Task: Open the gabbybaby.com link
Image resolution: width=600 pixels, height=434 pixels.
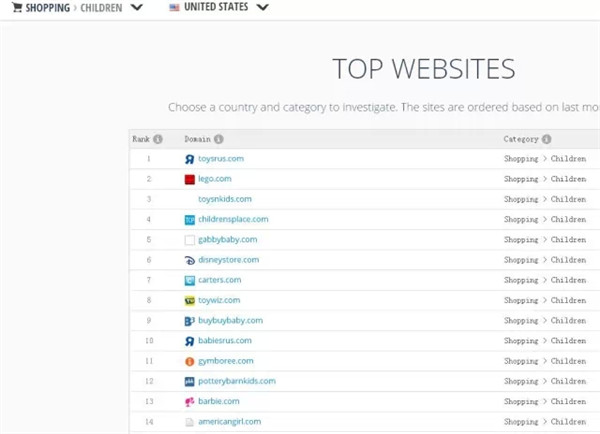Action: pyautogui.click(x=227, y=240)
